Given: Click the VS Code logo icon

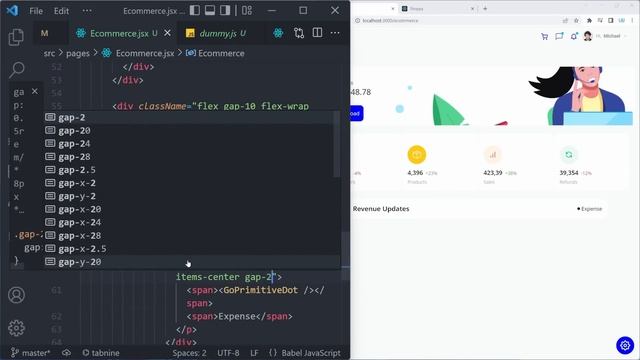Looking at the screenshot, I should [12, 10].
